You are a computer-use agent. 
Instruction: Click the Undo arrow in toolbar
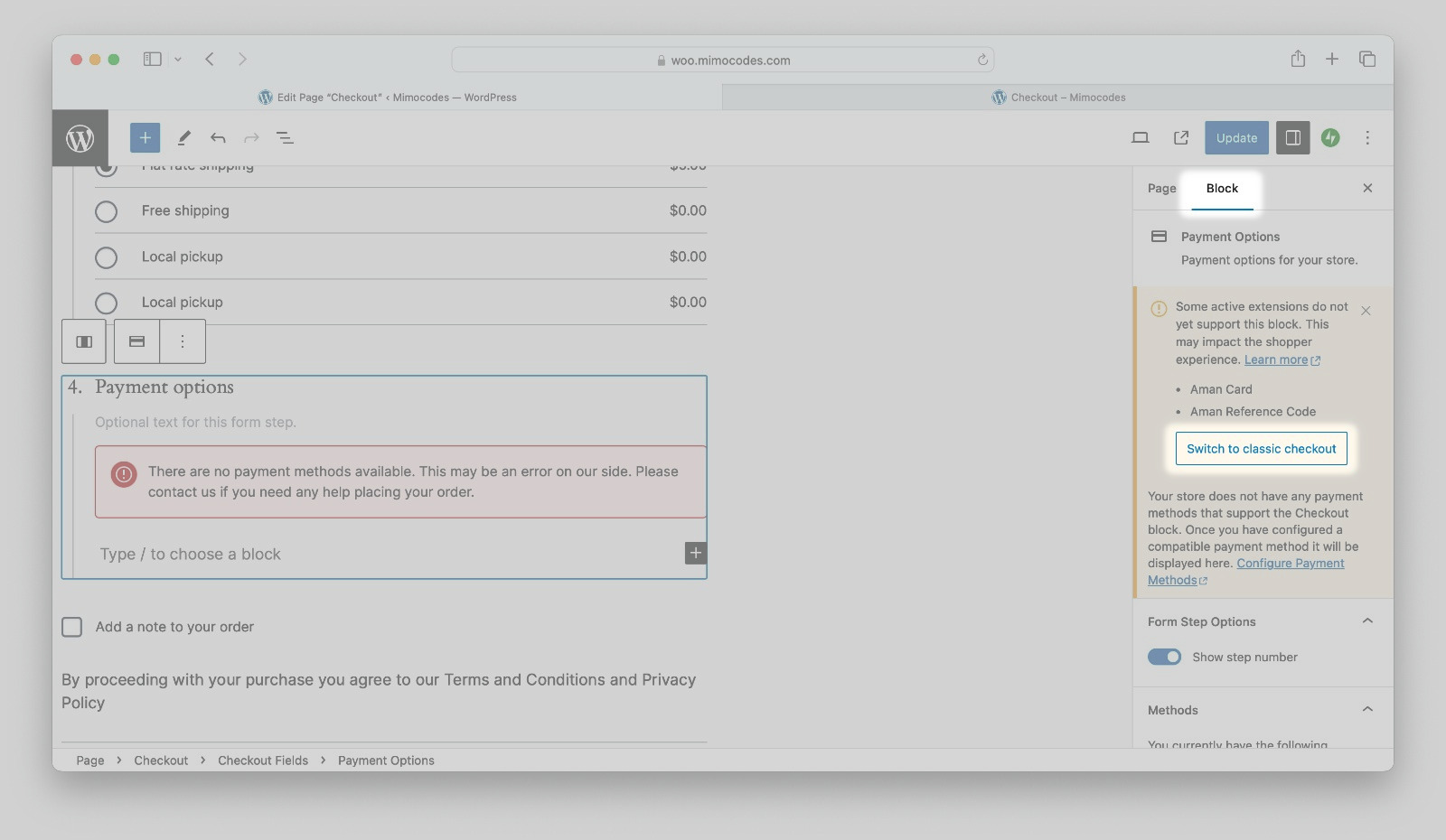218,137
